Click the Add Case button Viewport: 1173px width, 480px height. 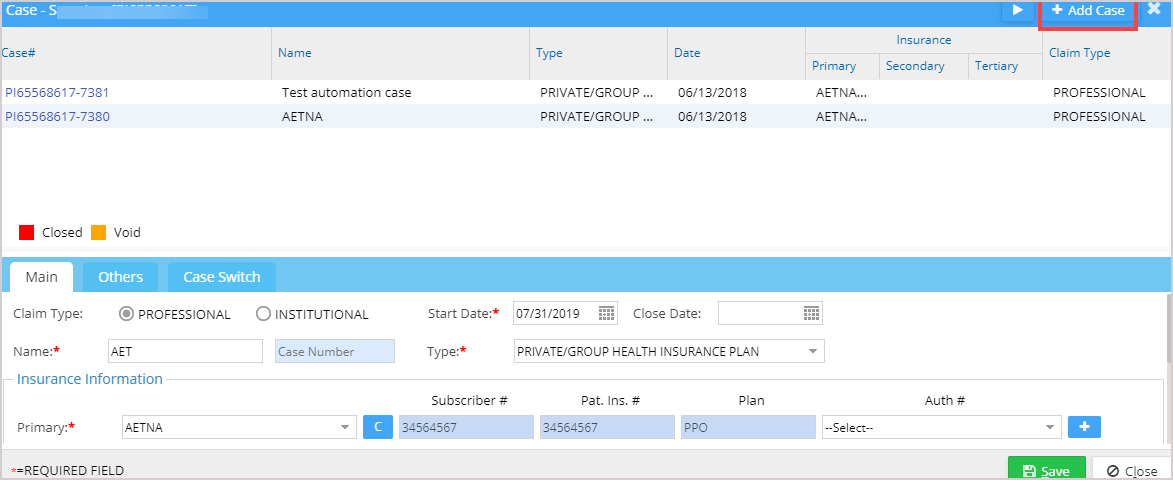point(1088,11)
